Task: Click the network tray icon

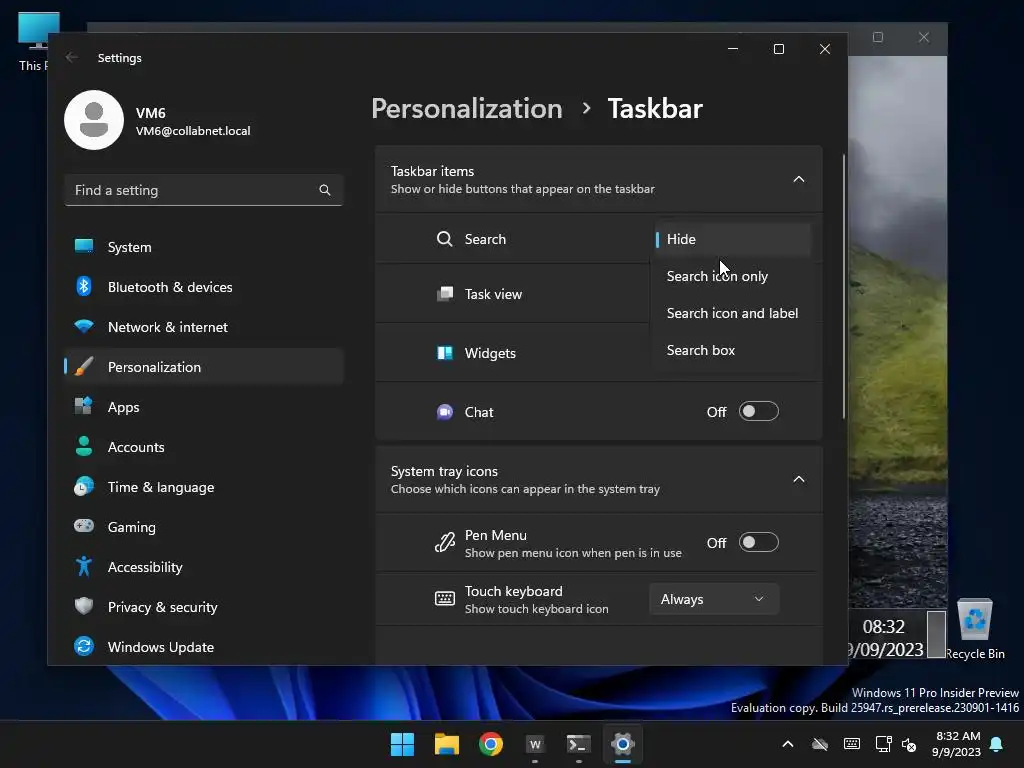Action: coord(884,744)
